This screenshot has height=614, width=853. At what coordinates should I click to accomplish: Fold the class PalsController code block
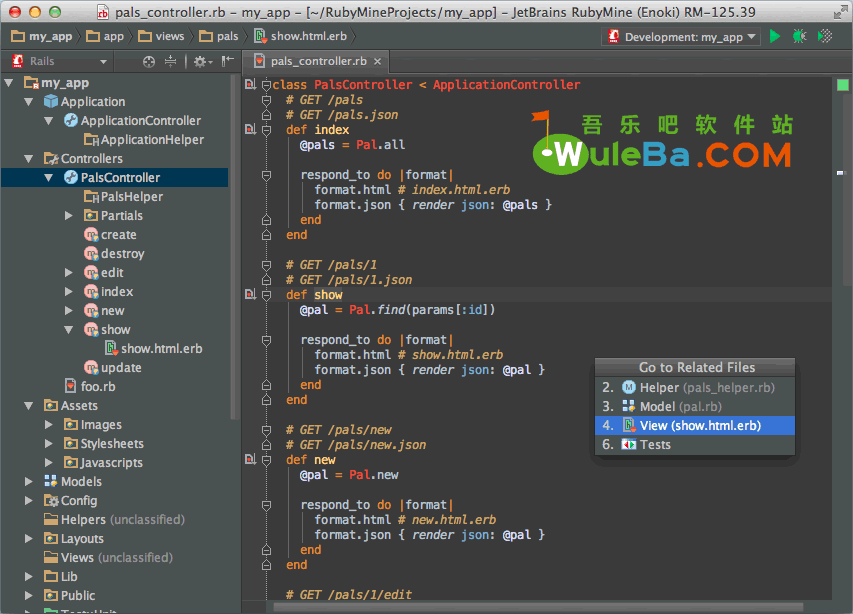pyautogui.click(x=267, y=85)
